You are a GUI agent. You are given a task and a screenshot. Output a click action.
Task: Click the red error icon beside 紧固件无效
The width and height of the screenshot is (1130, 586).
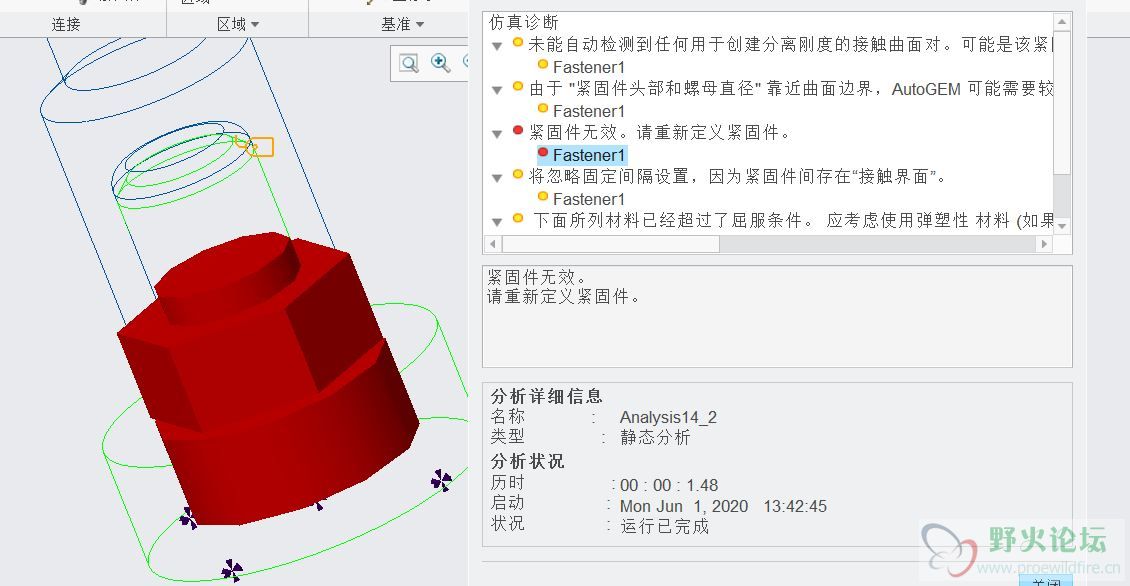(x=517, y=130)
